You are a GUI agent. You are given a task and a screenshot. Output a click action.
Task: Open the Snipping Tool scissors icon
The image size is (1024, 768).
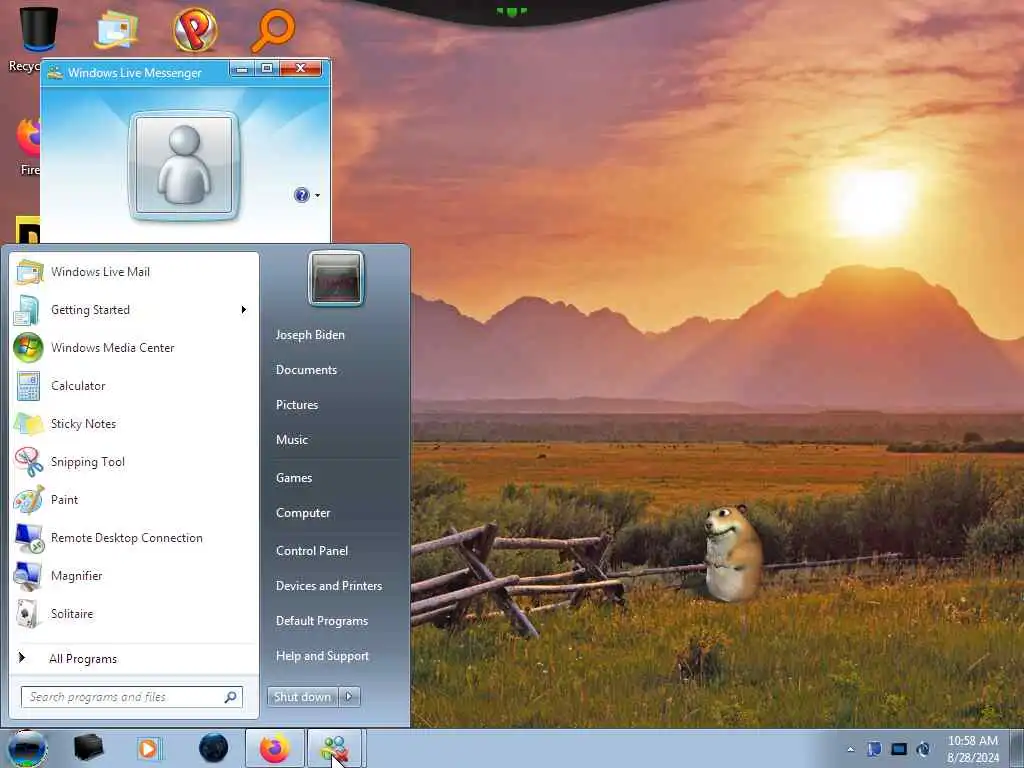[x=29, y=462]
